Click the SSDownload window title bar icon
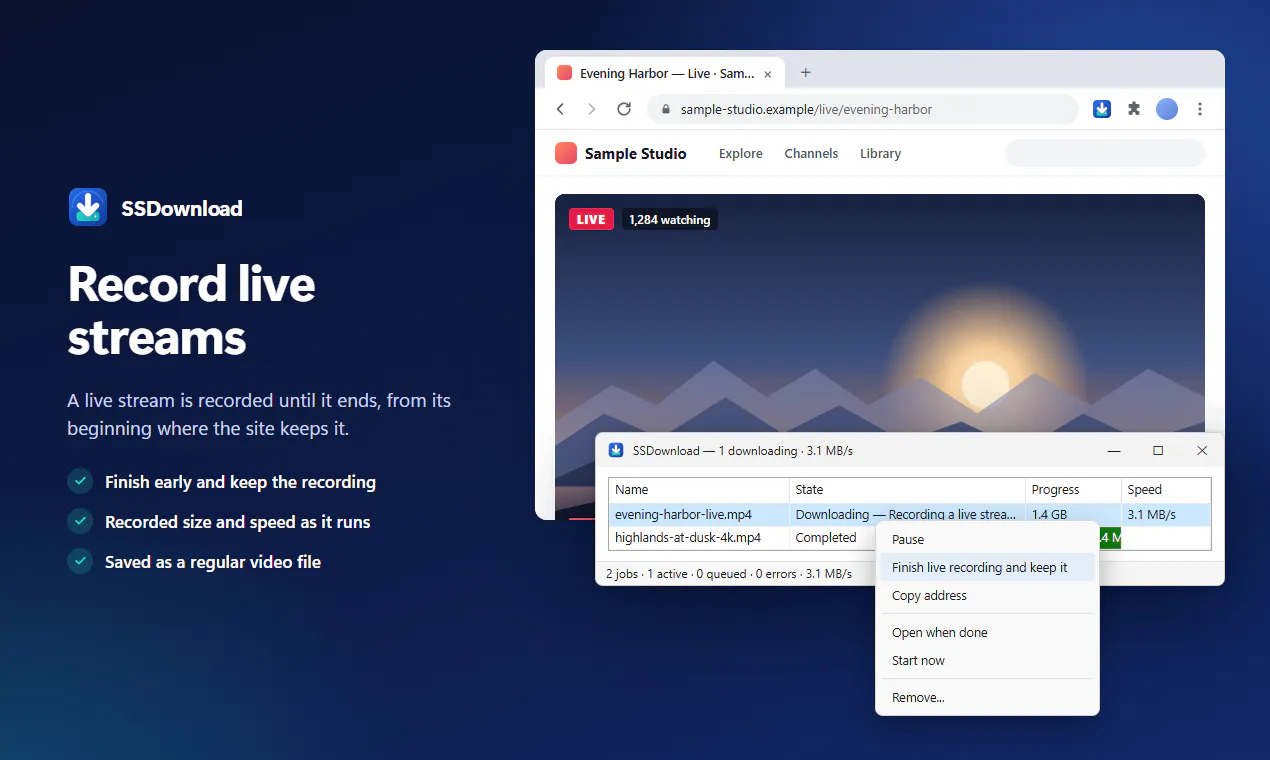The height and width of the screenshot is (760, 1270). point(616,450)
